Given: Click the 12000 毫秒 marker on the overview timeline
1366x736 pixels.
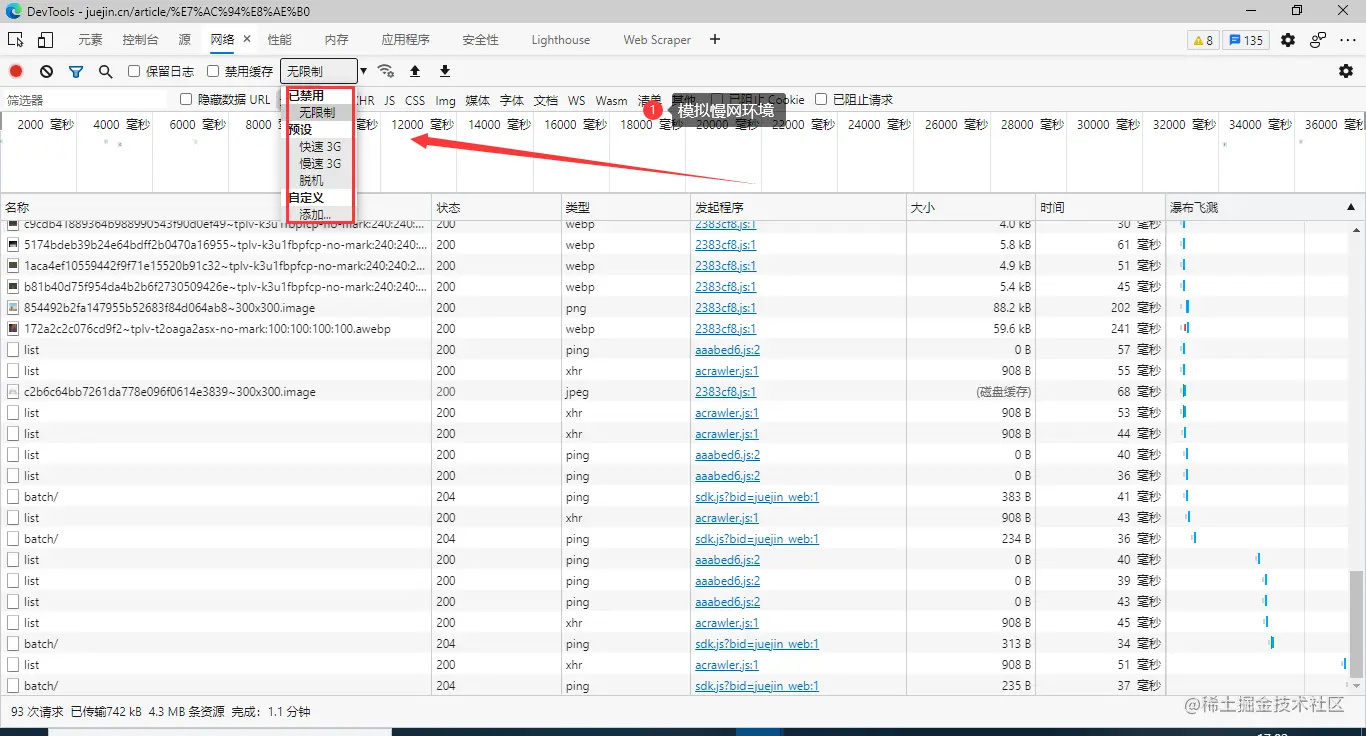Looking at the screenshot, I should [422, 125].
